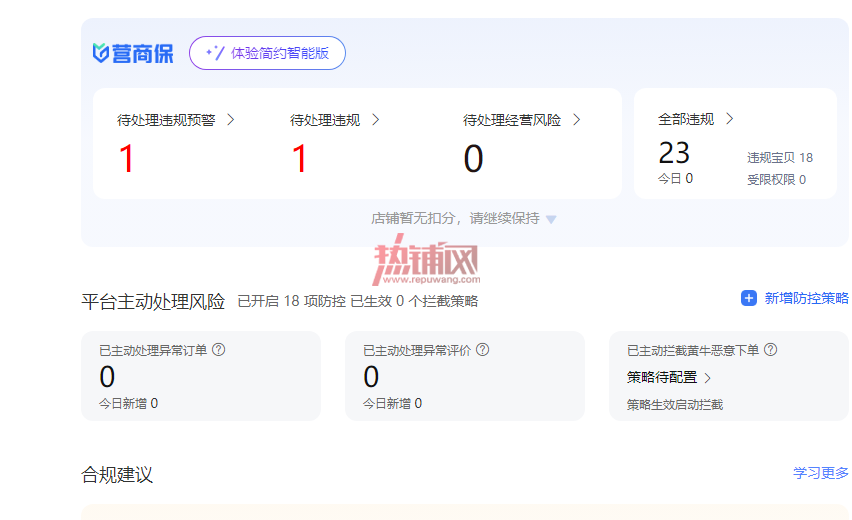The image size is (852, 520).
Task: Open 体验简约智能版 button
Action: (267, 53)
